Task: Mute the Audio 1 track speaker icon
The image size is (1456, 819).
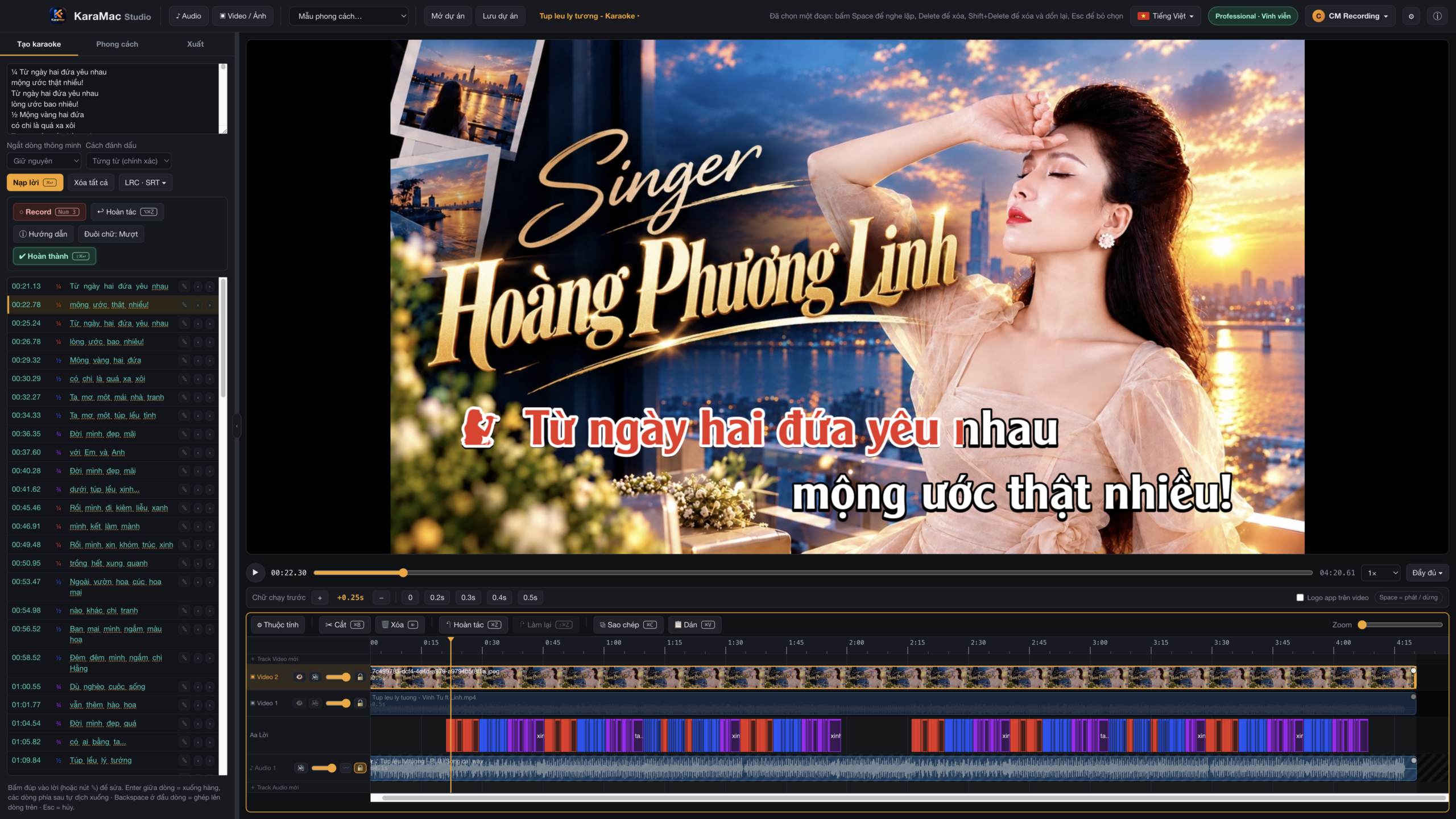Action: [x=301, y=768]
